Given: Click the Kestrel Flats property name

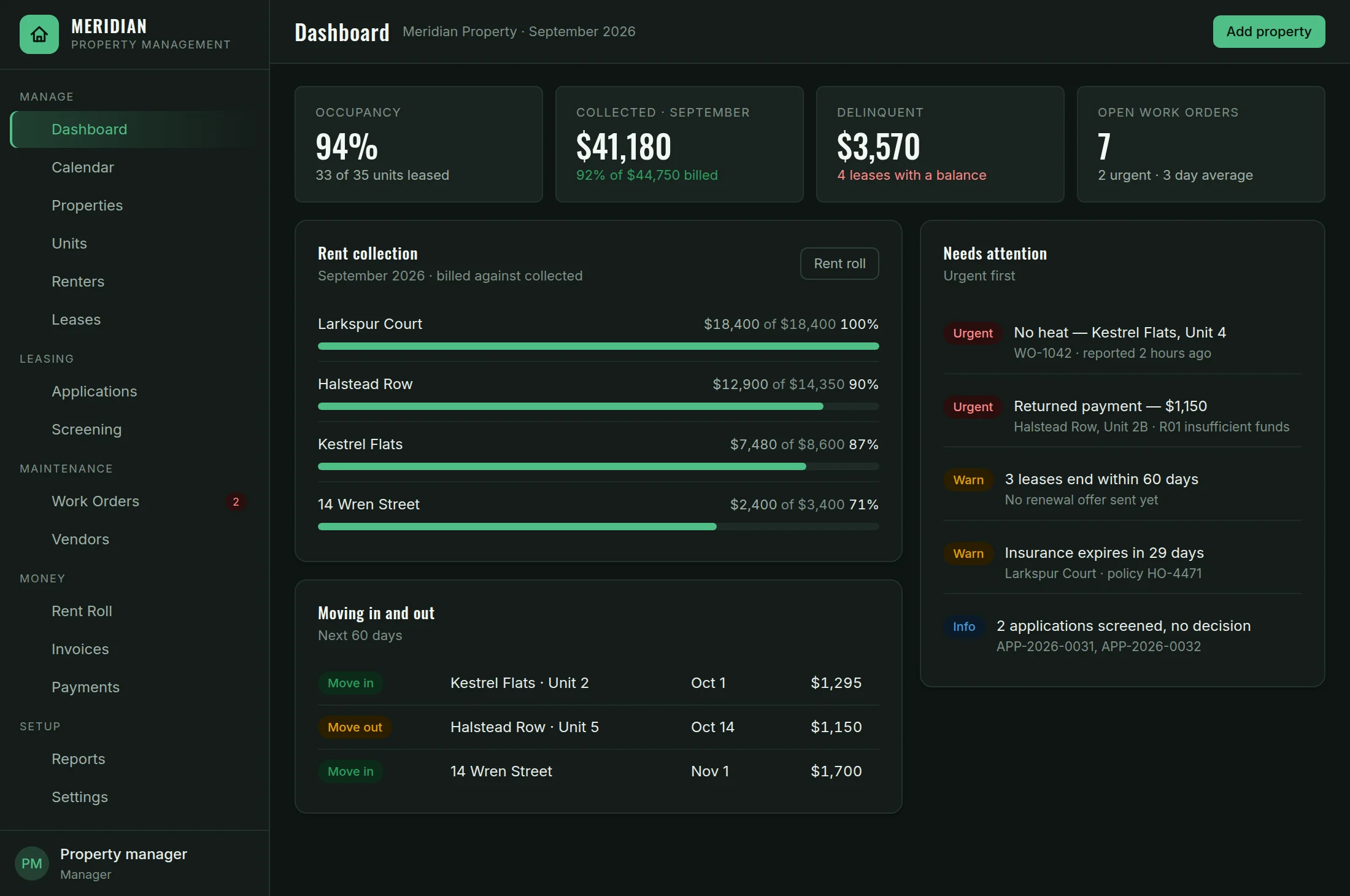Looking at the screenshot, I should click(360, 444).
